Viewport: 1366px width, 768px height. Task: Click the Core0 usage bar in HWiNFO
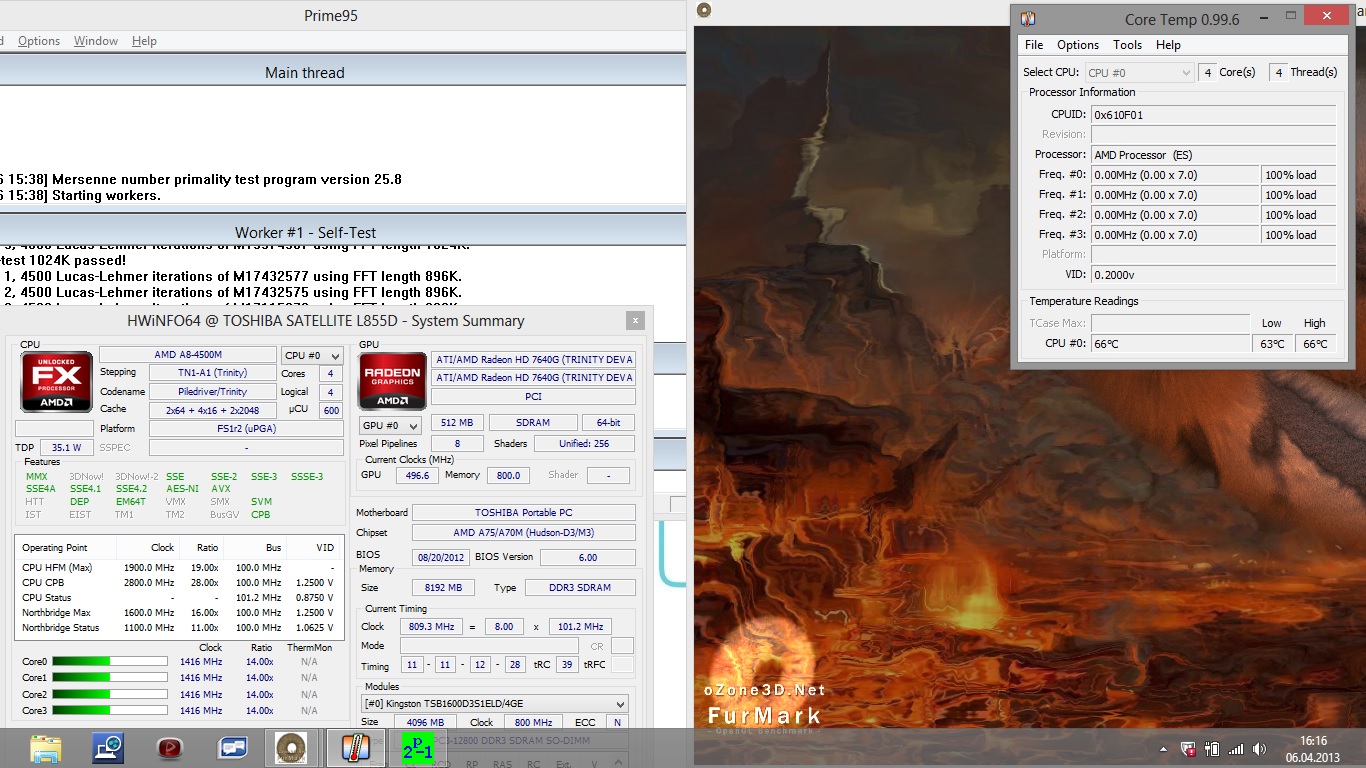click(110, 661)
